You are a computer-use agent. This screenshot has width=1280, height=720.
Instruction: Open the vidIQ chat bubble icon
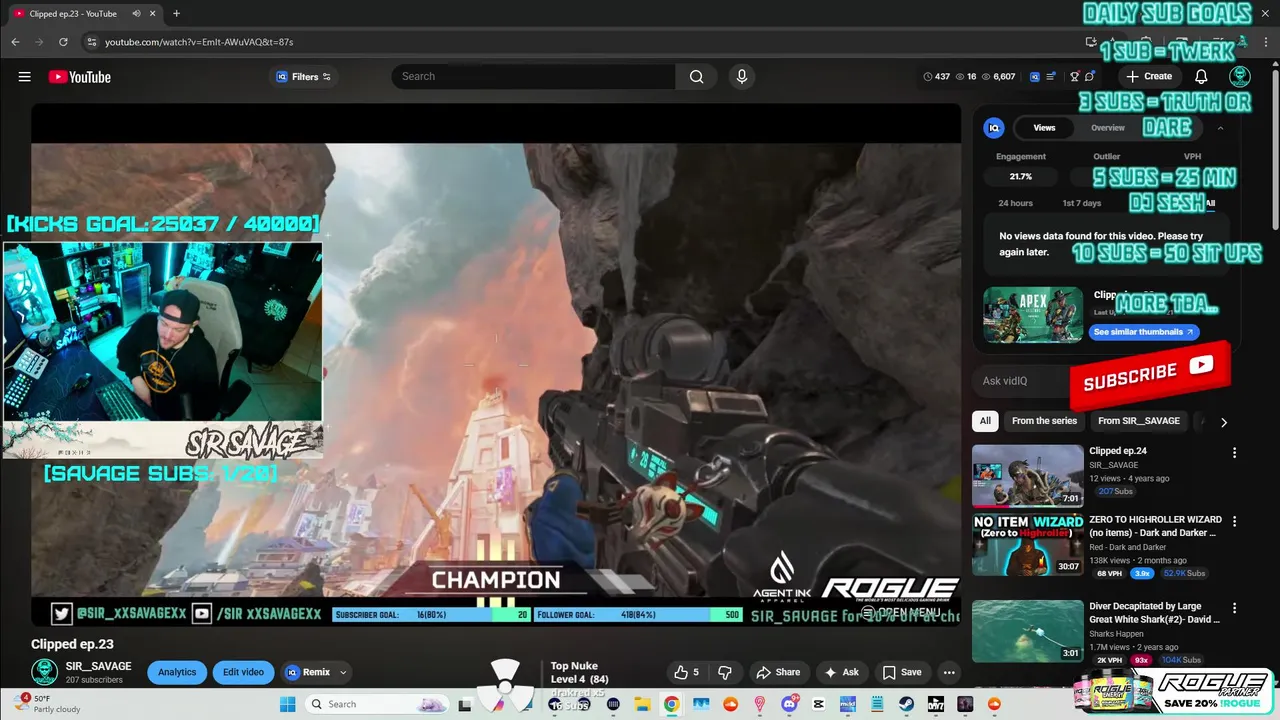click(1090, 77)
